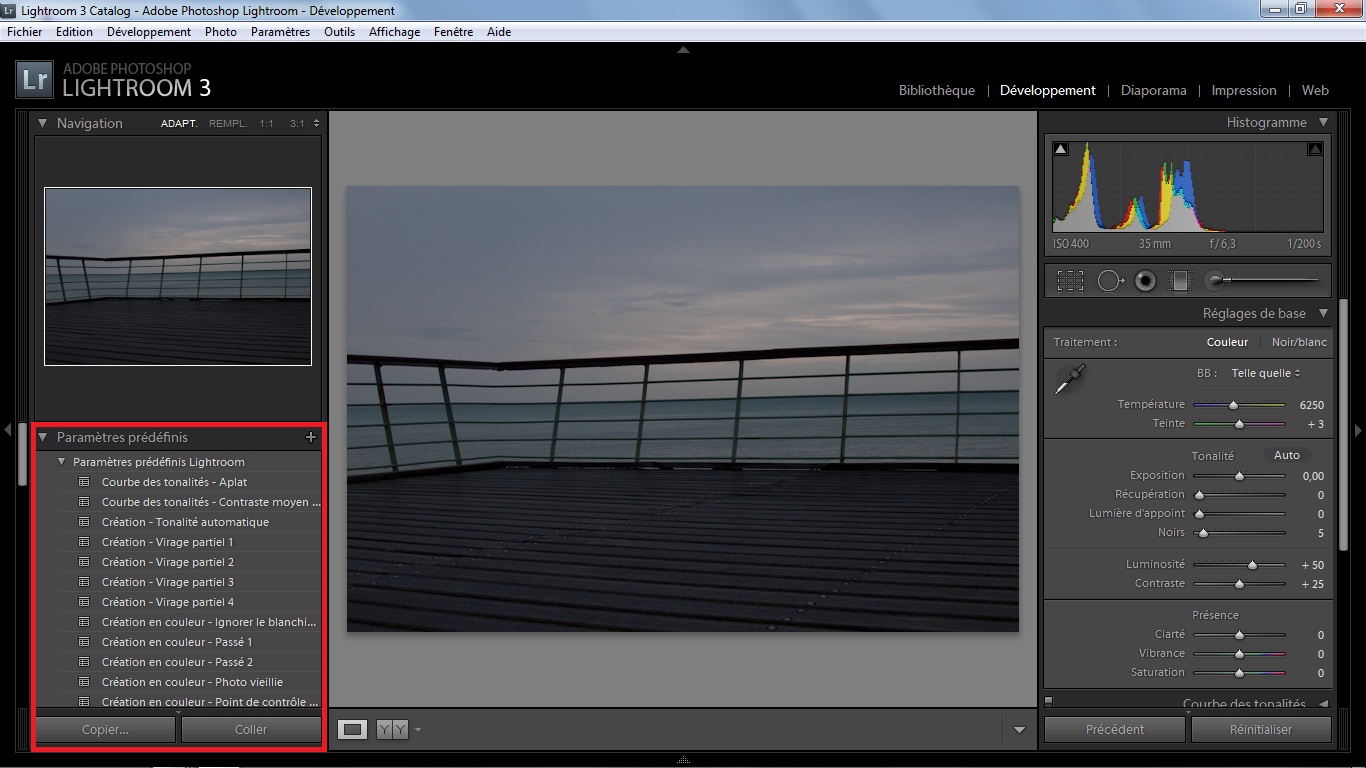
Task: Switch to Loupe view in the toolbar
Action: tap(352, 730)
